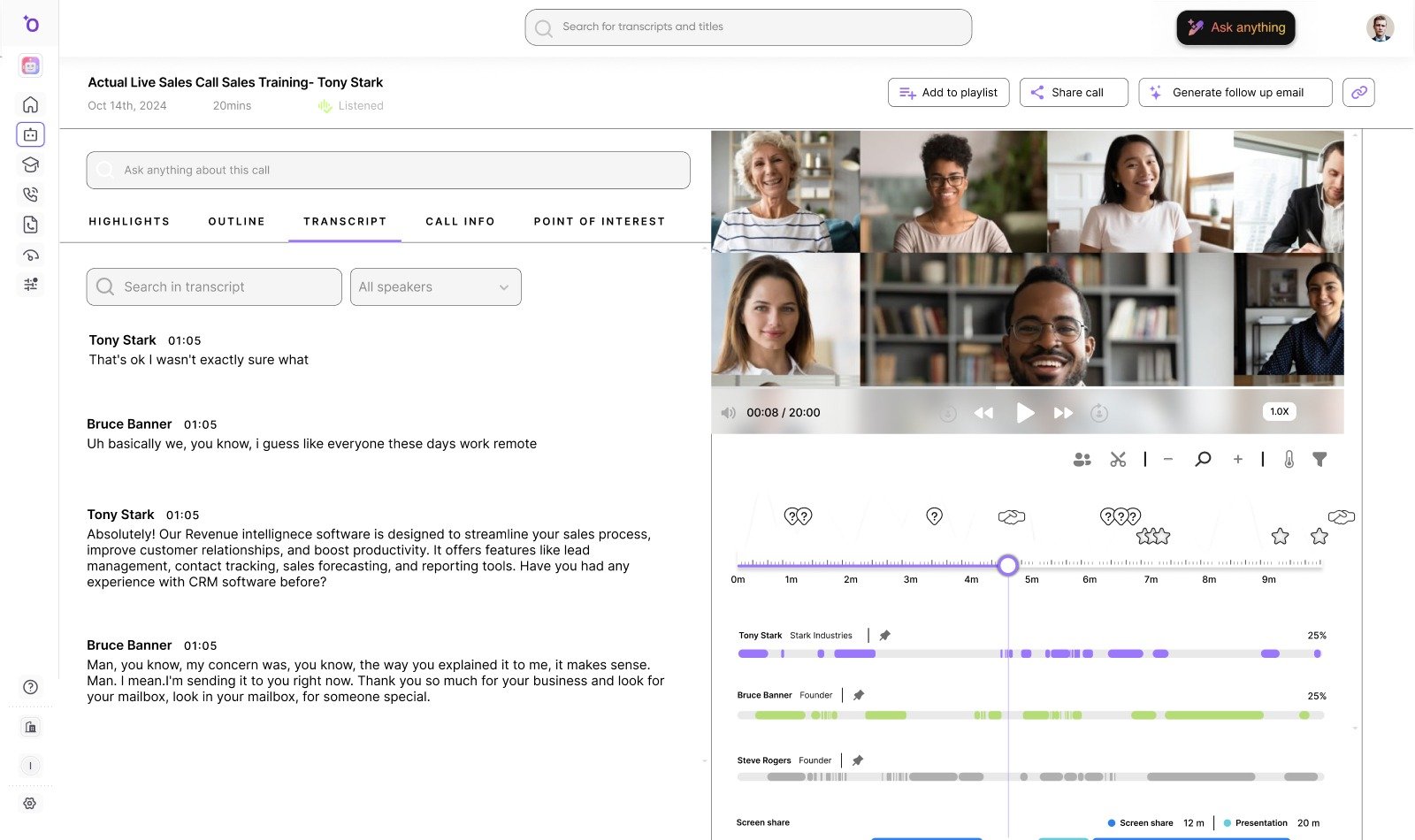The image size is (1415, 840).
Task: Toggle mute with the volume icon
Action: tap(728, 412)
